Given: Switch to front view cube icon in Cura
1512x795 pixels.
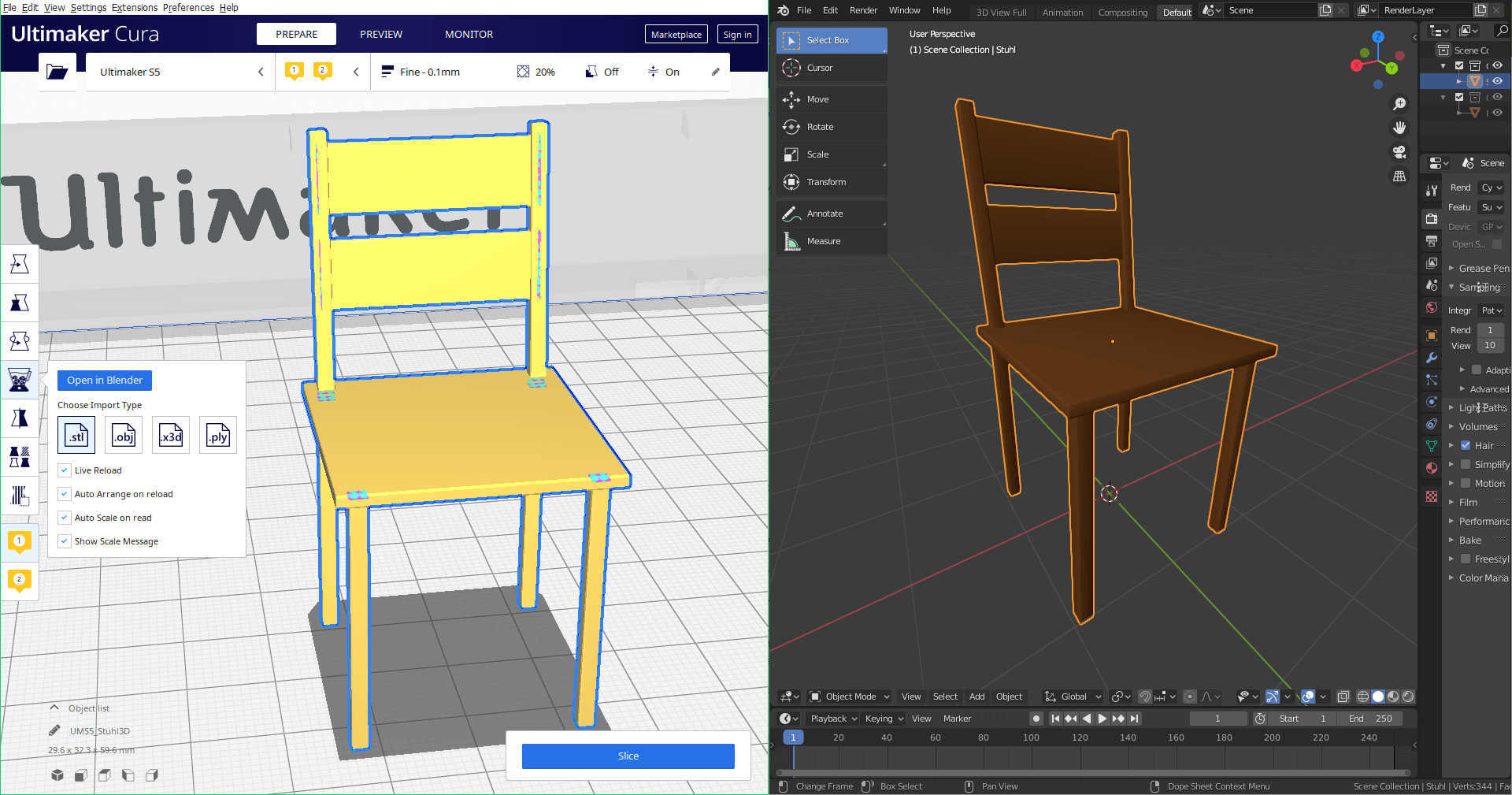Looking at the screenshot, I should [x=80, y=775].
